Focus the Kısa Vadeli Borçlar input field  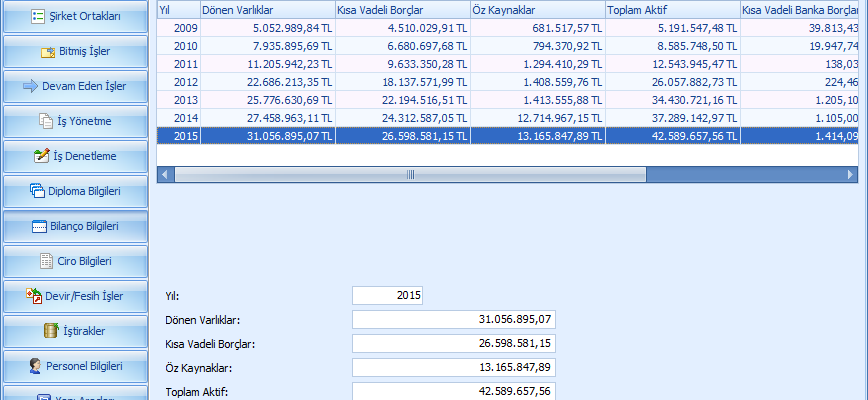coord(455,344)
